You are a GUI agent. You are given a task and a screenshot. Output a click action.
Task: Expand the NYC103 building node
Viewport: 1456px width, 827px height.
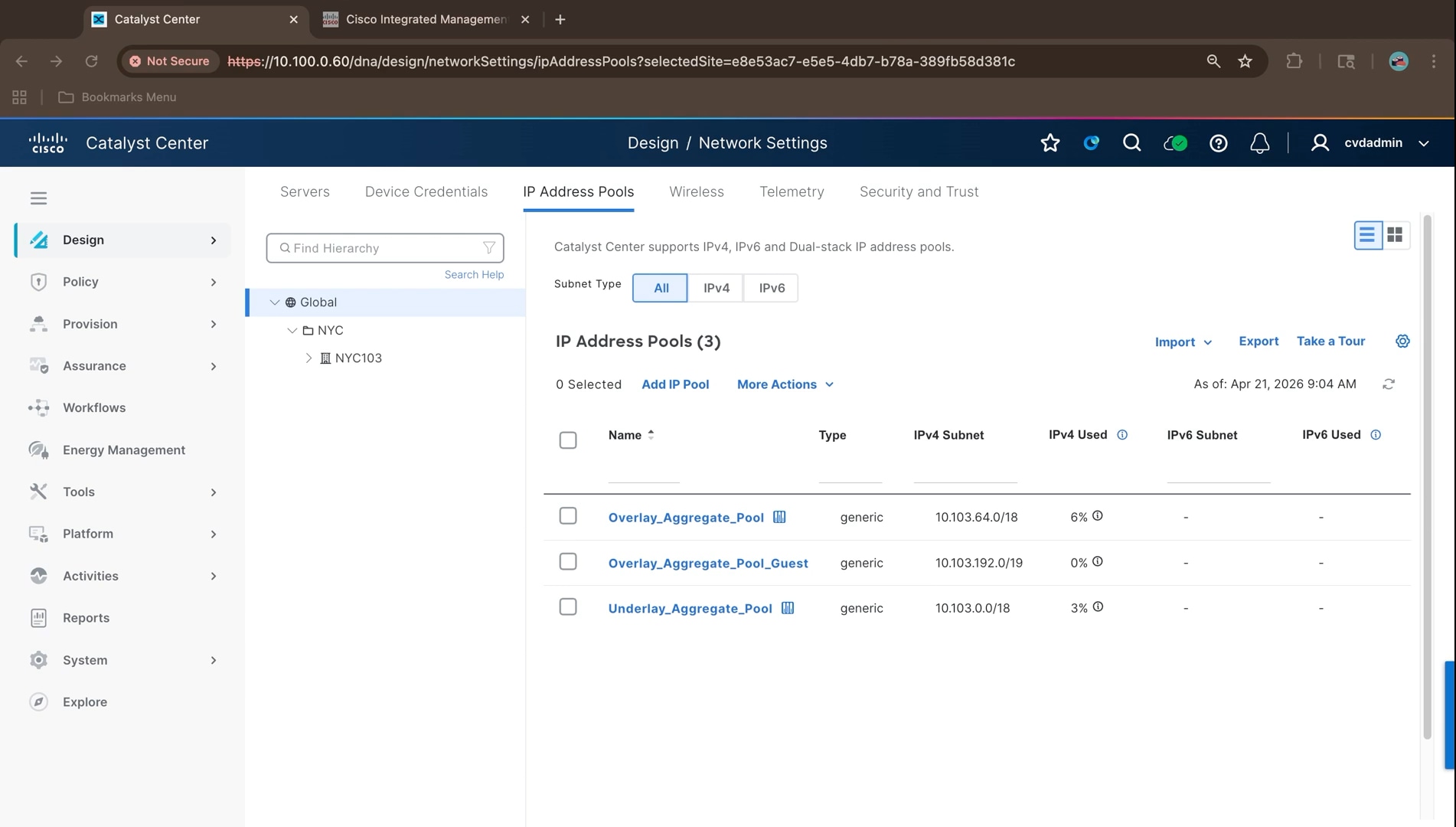point(309,358)
